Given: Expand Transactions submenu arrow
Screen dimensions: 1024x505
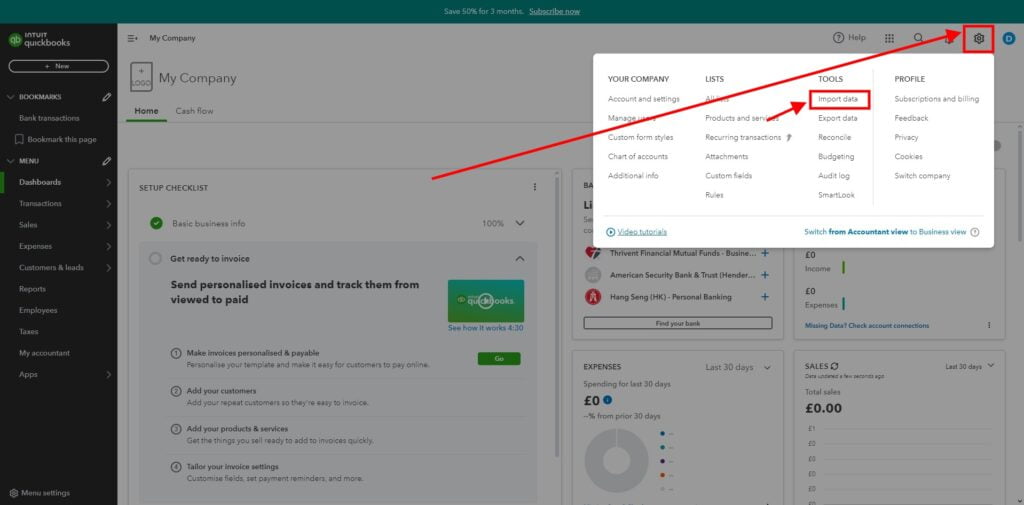Looking at the screenshot, I should click(108, 204).
